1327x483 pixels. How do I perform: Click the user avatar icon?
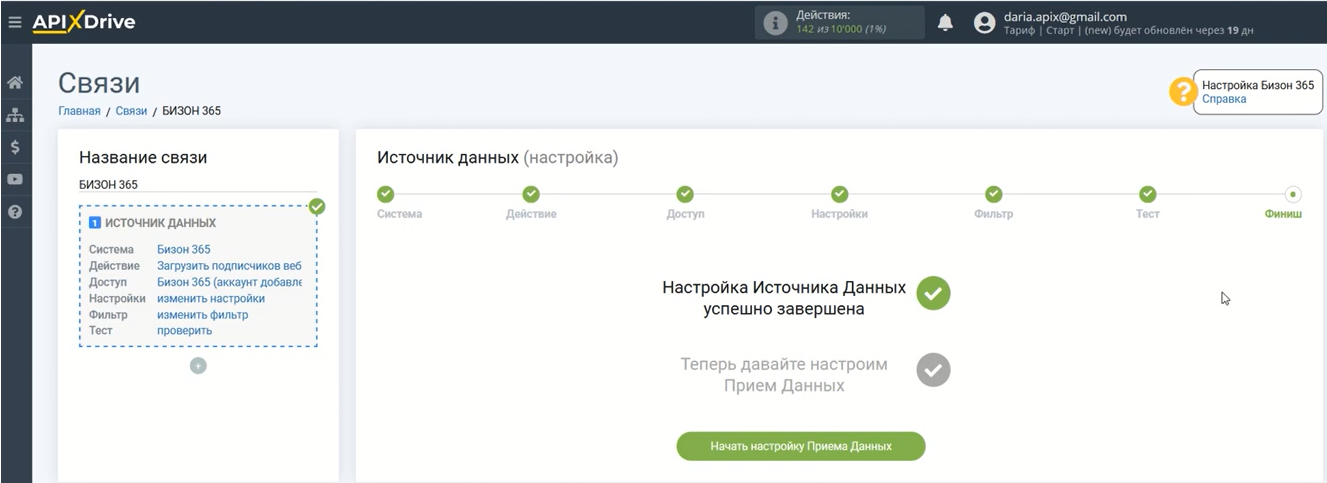tap(984, 23)
